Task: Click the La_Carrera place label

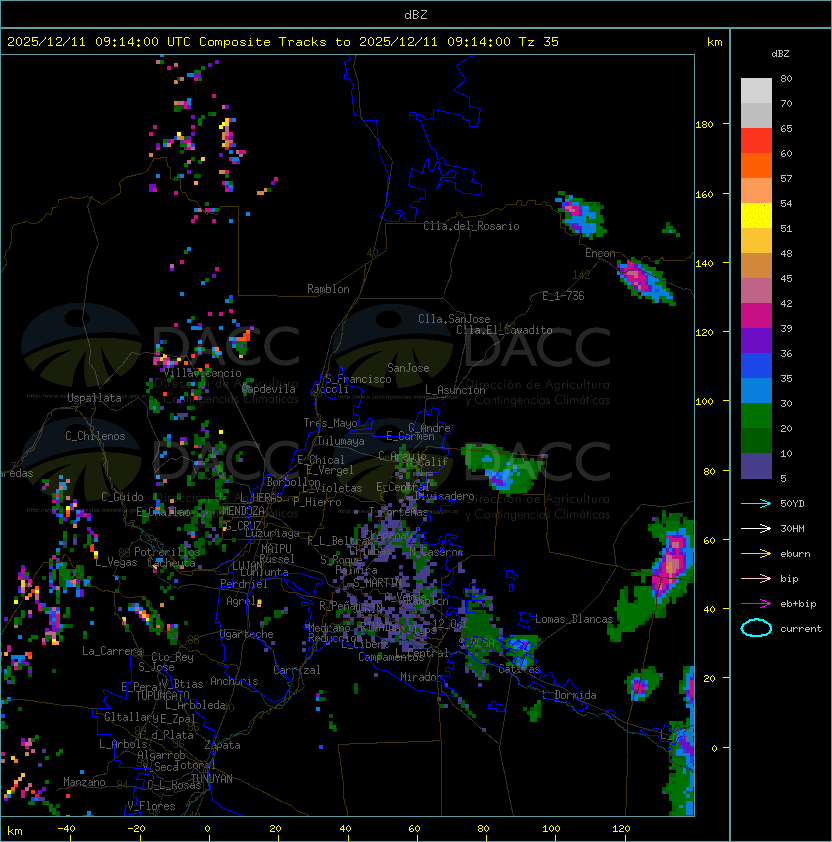Action: click(112, 651)
